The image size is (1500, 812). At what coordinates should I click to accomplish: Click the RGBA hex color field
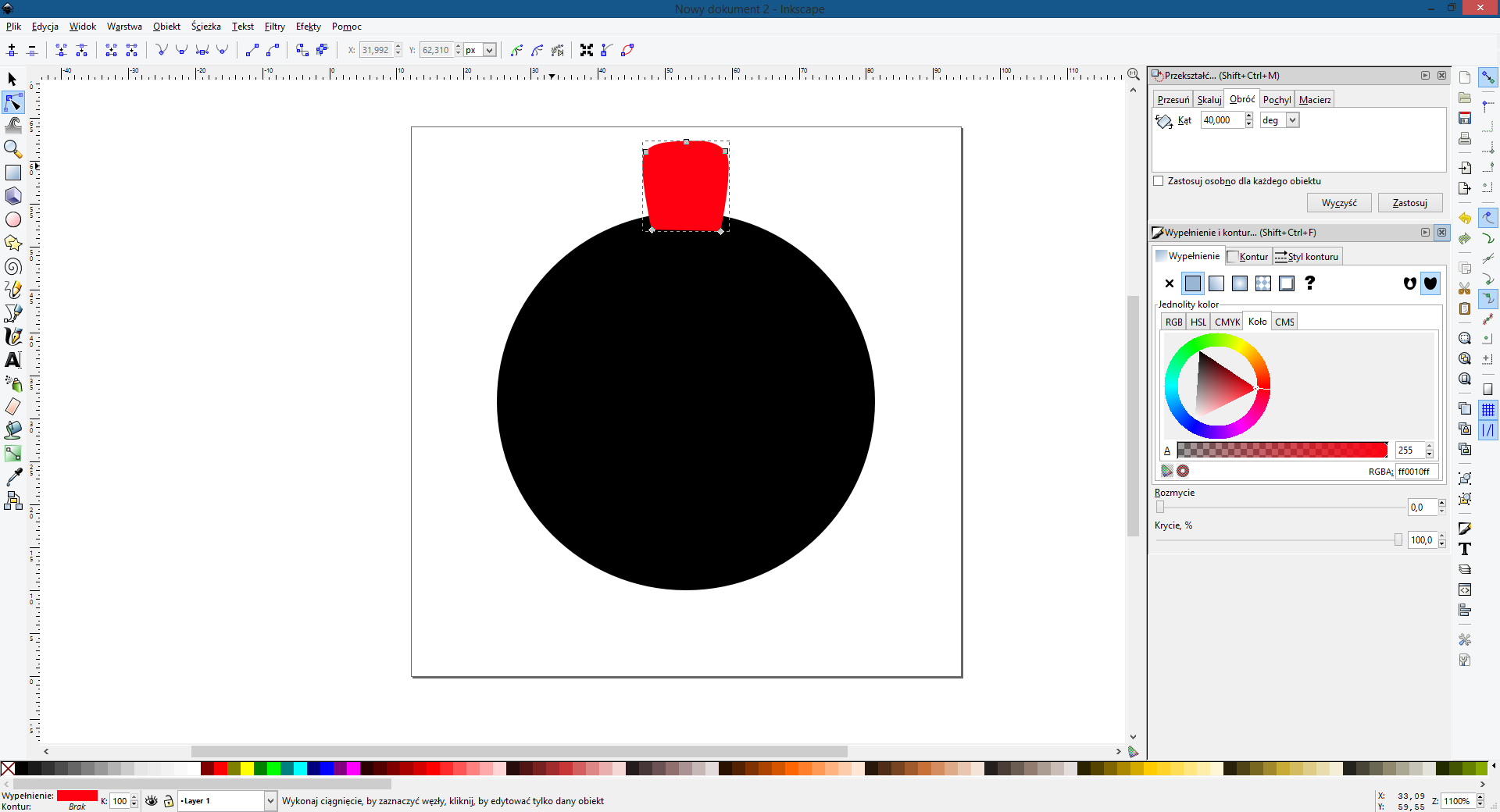coord(1416,472)
